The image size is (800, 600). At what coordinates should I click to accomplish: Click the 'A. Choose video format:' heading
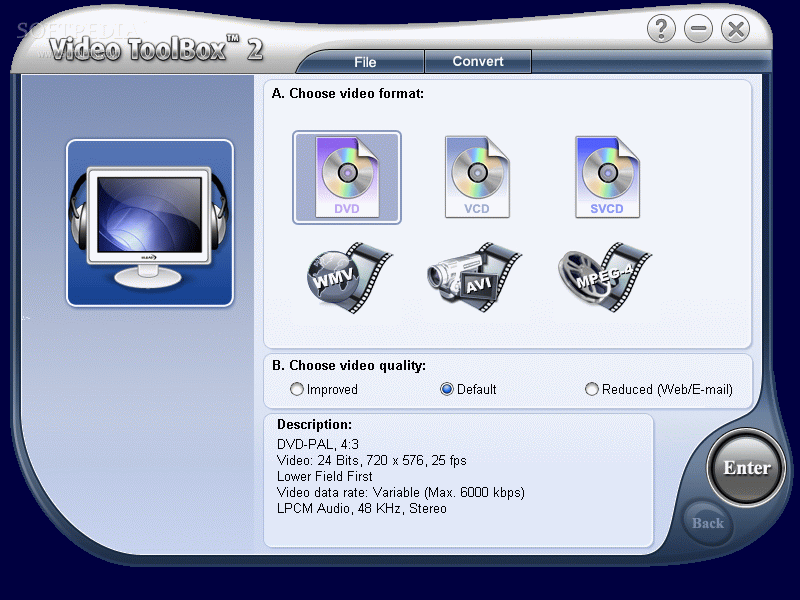348,93
